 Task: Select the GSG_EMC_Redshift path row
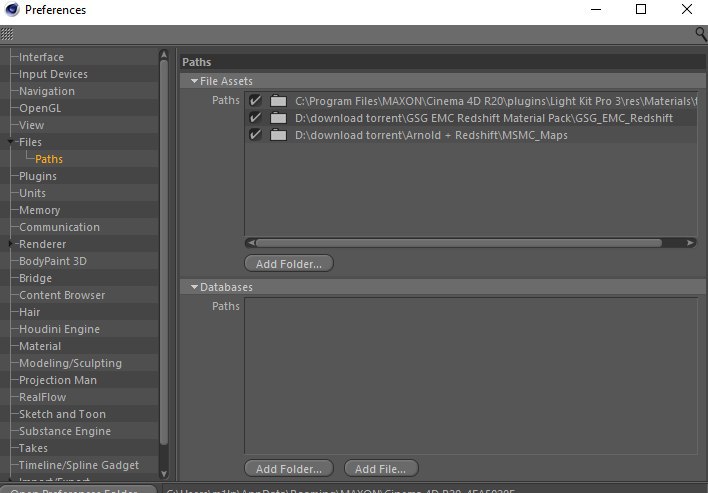tap(471, 118)
